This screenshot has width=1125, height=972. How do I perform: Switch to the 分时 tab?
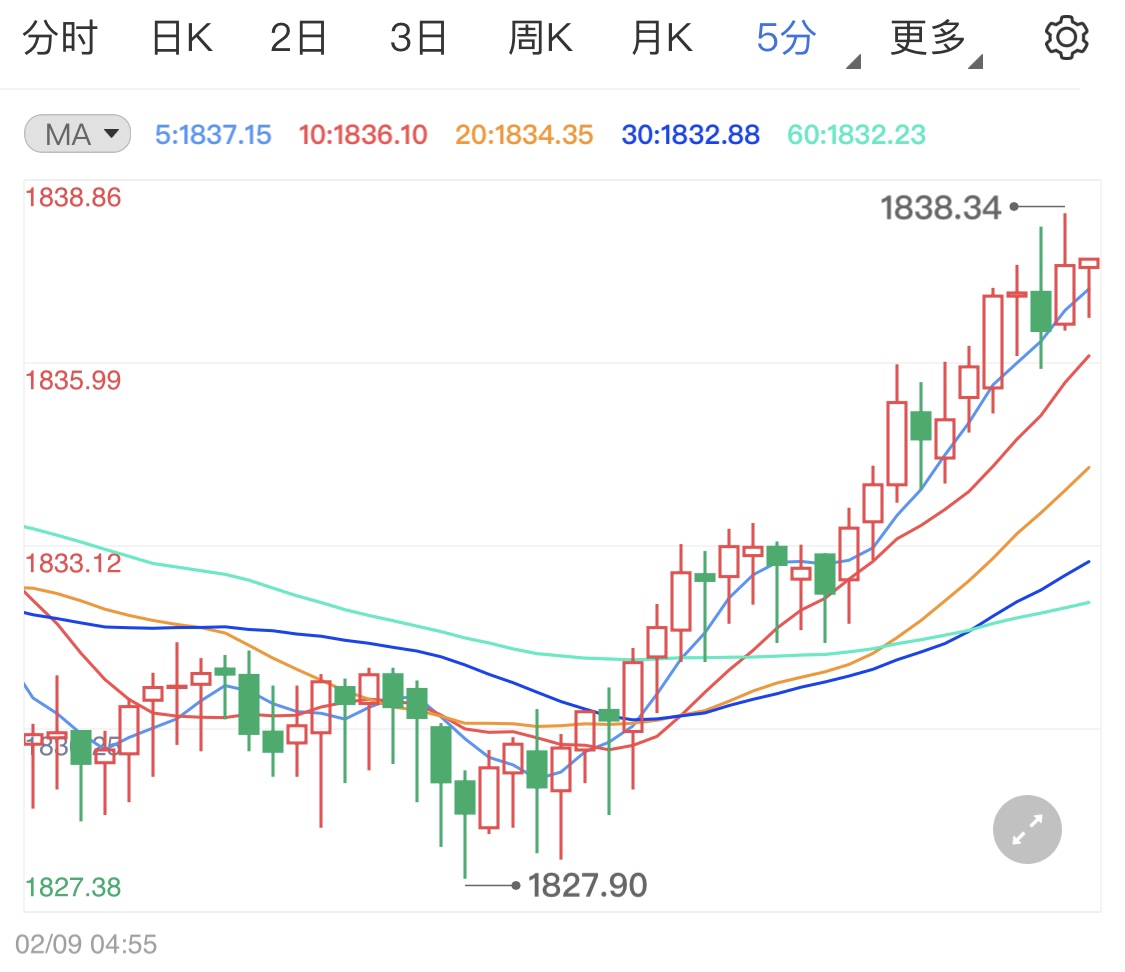pos(60,38)
